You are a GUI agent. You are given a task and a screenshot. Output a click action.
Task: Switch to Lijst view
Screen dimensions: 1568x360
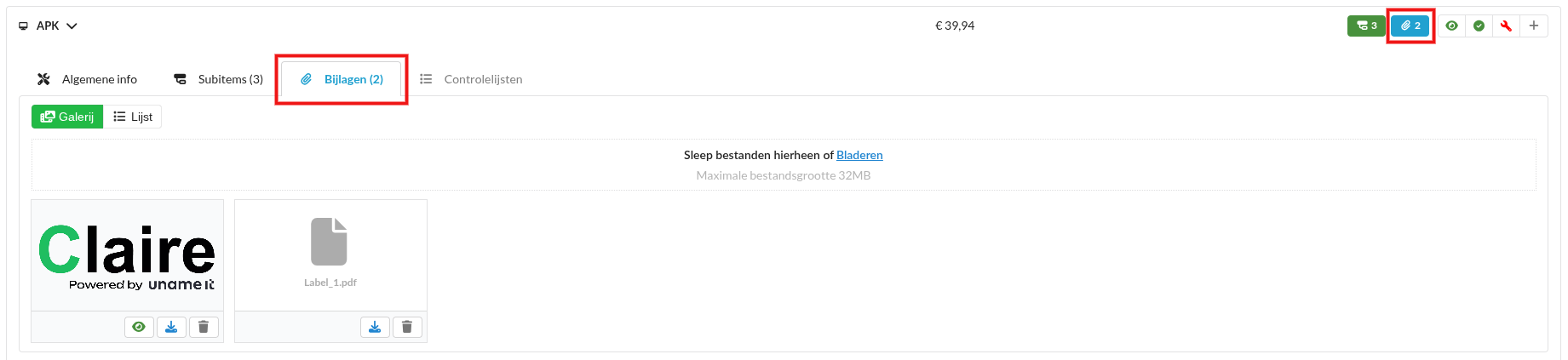pos(133,117)
